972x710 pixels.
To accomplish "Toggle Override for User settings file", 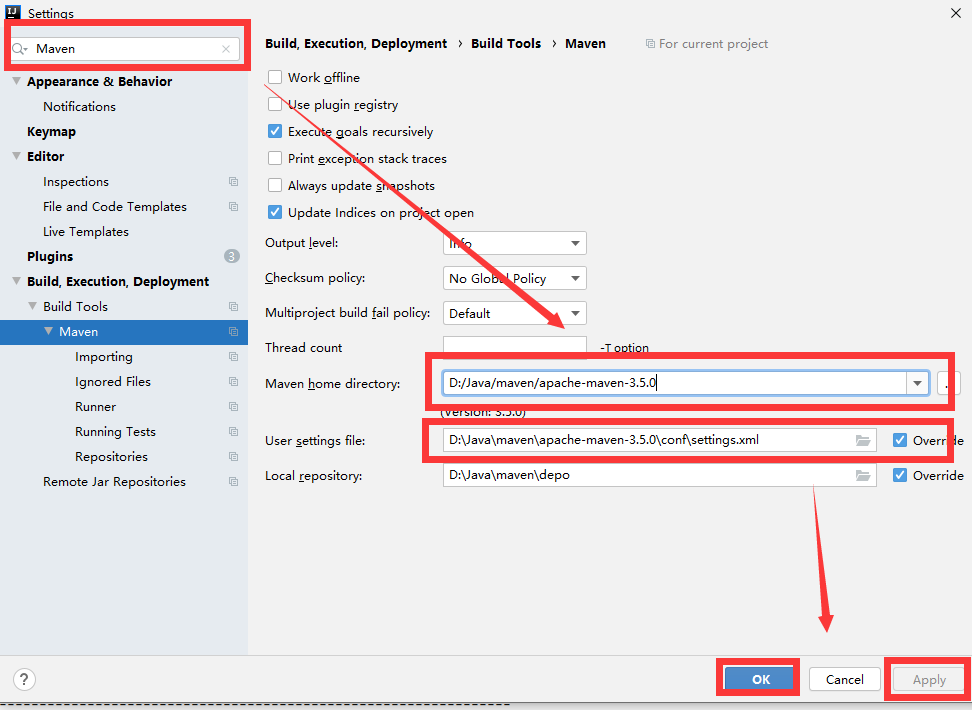I will coord(899,440).
